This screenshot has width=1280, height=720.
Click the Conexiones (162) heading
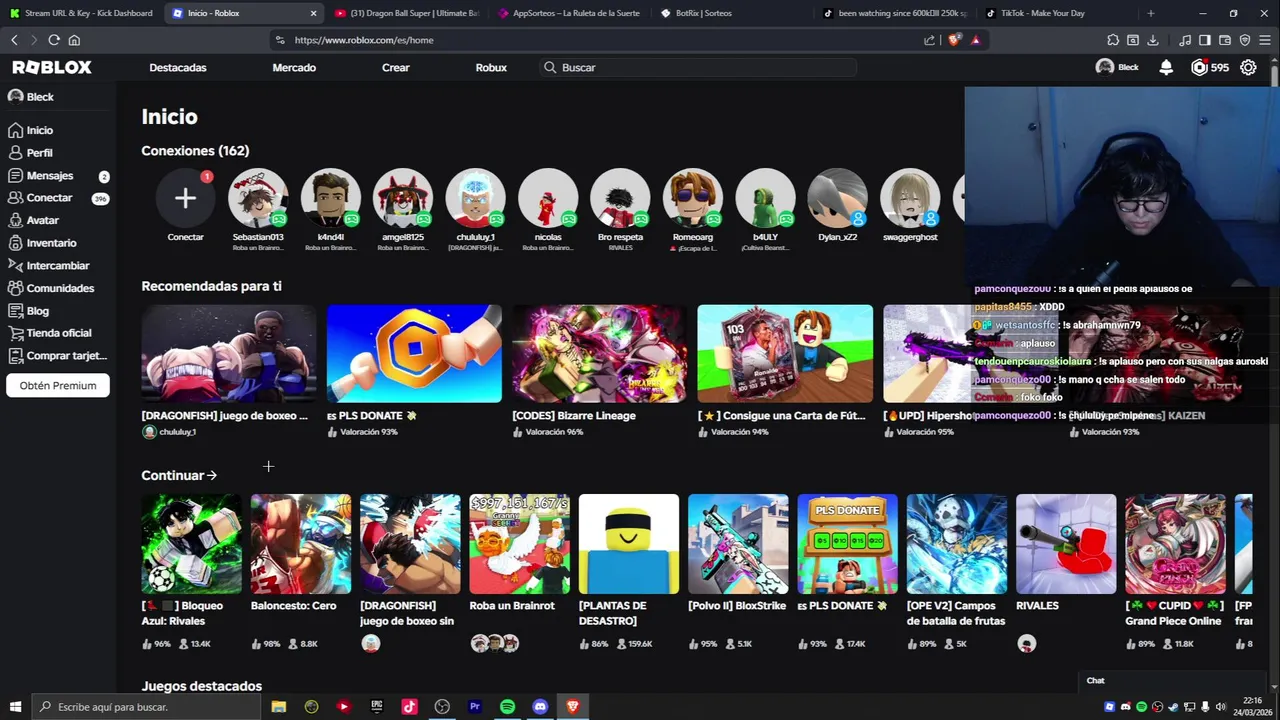[195, 150]
